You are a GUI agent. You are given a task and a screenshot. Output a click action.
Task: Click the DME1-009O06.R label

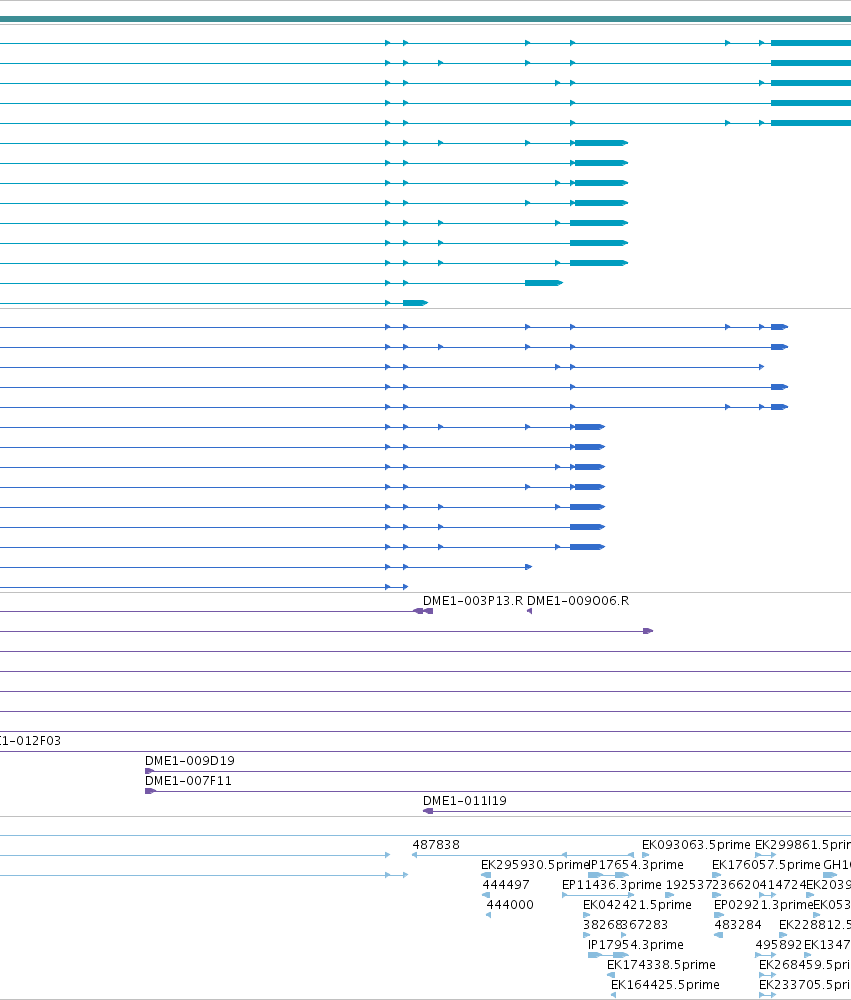click(x=578, y=601)
